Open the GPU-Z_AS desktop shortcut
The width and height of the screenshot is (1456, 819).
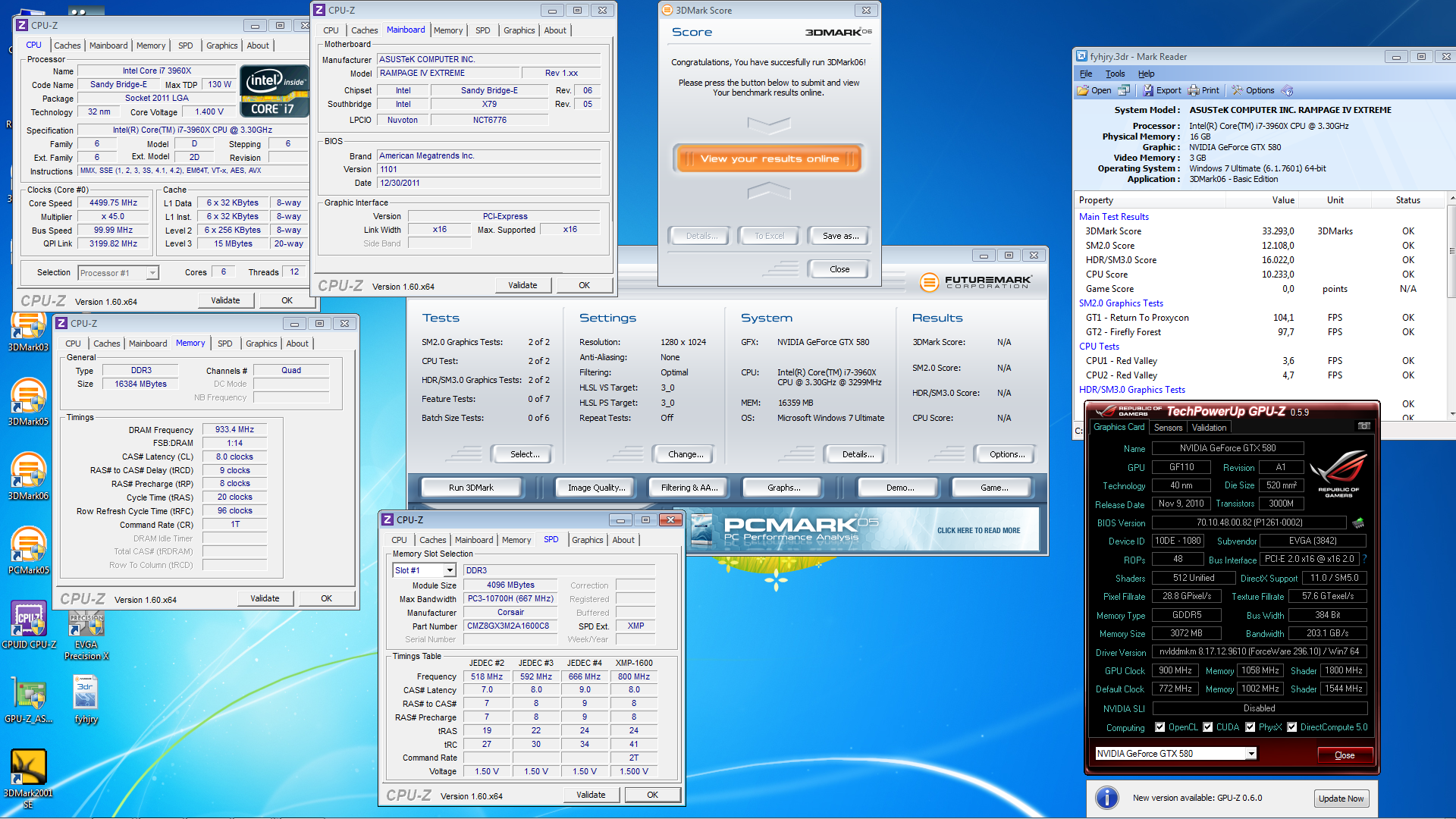[x=28, y=699]
